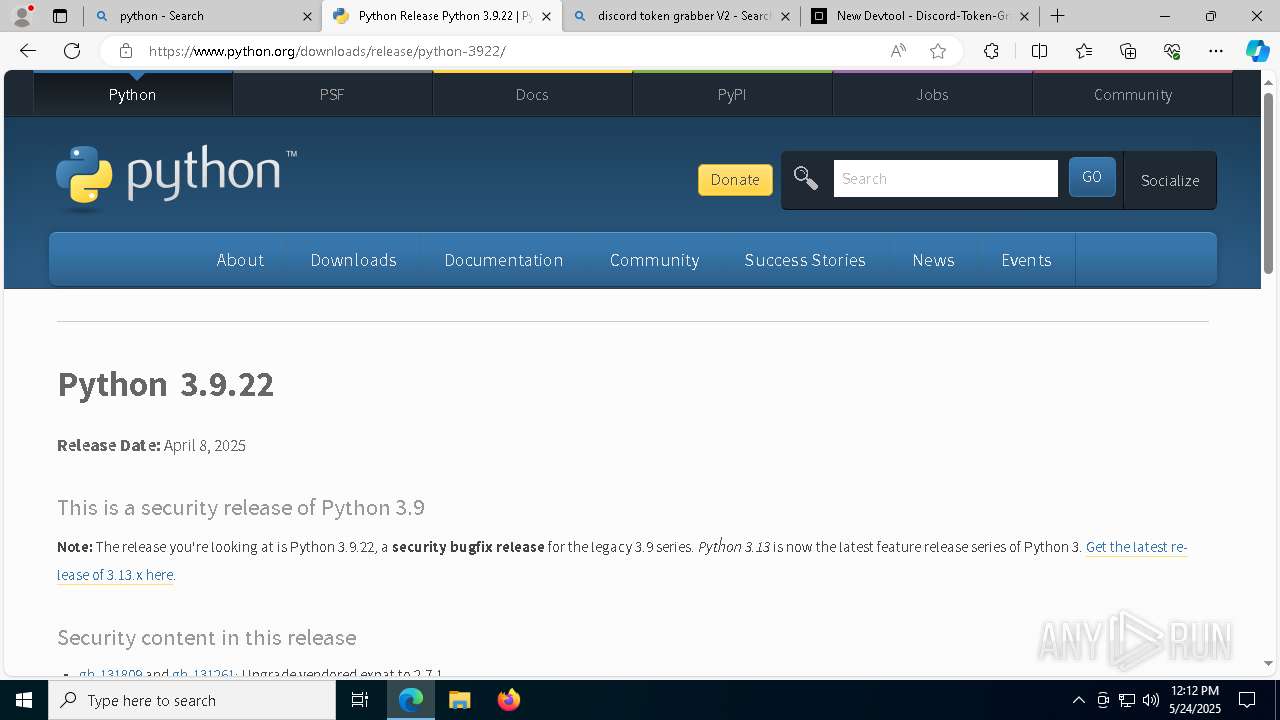Select the Python top navigation tab
The width and height of the screenshot is (1280, 720).
pos(132,94)
